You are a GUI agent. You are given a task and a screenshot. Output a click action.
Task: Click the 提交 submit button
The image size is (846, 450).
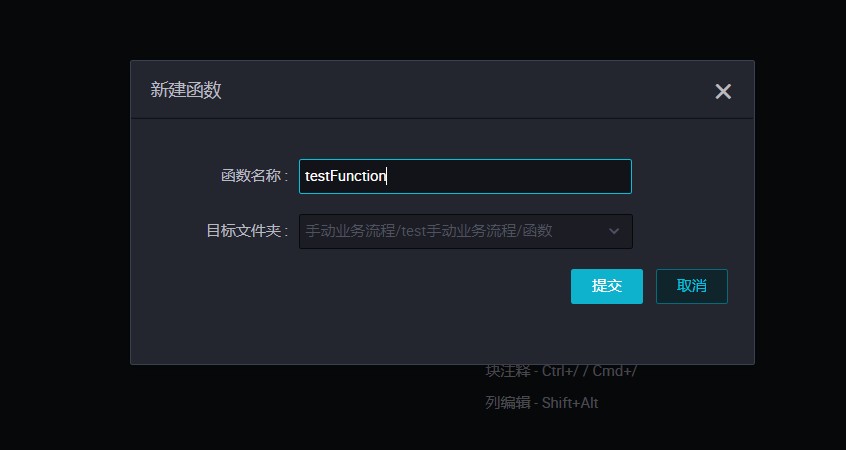point(607,286)
